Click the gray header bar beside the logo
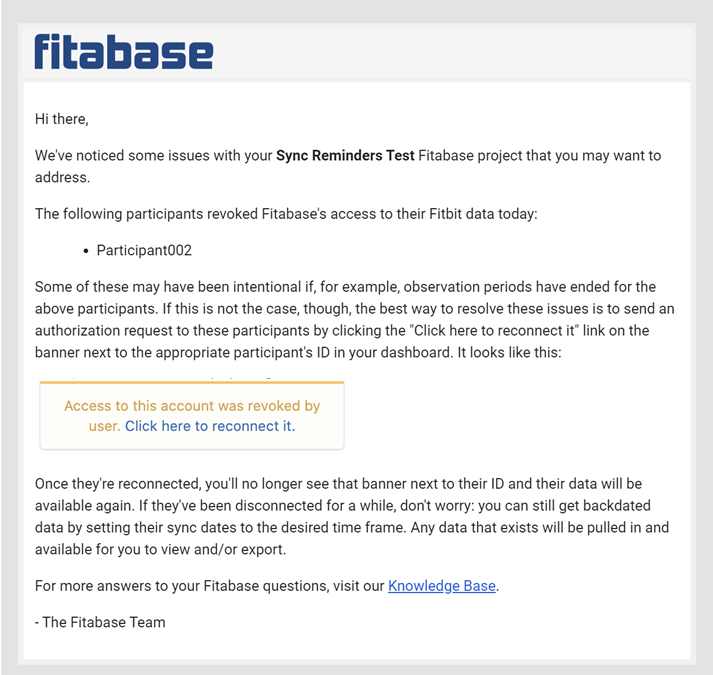Image resolution: width=713 pixels, height=675 pixels. click(450, 52)
